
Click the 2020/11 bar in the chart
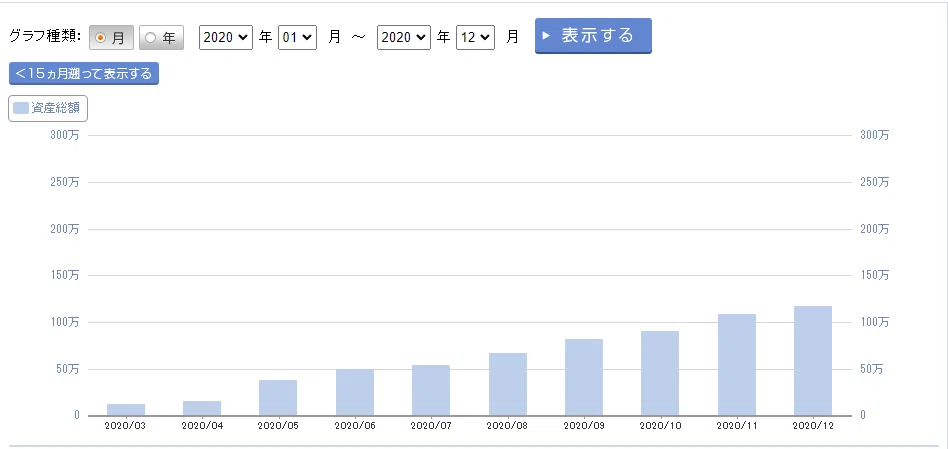point(737,365)
